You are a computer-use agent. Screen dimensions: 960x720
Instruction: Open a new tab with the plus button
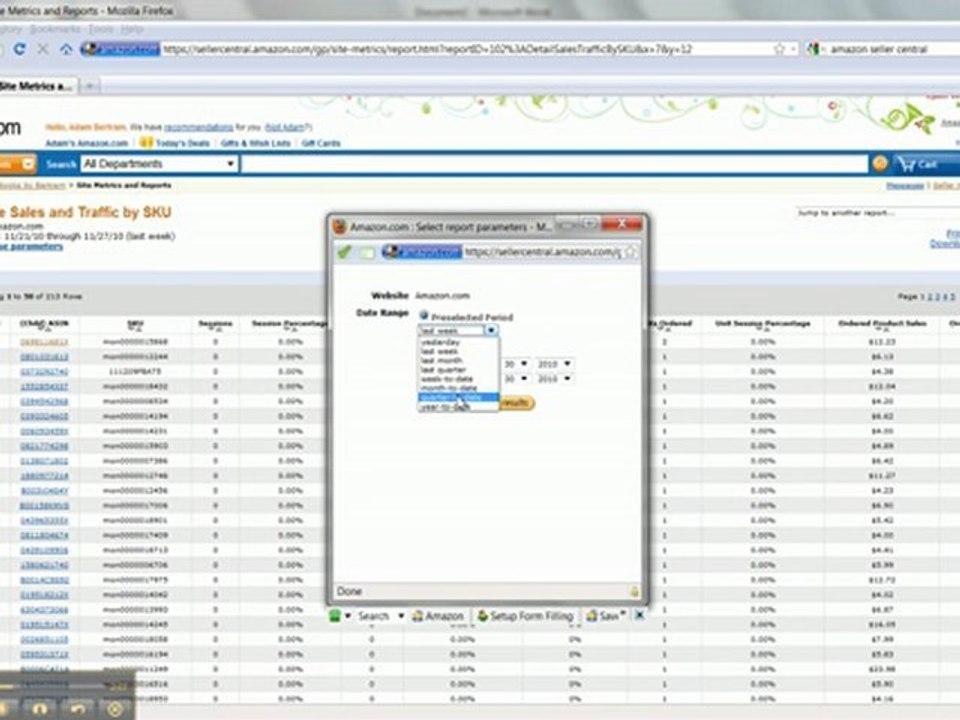point(90,86)
